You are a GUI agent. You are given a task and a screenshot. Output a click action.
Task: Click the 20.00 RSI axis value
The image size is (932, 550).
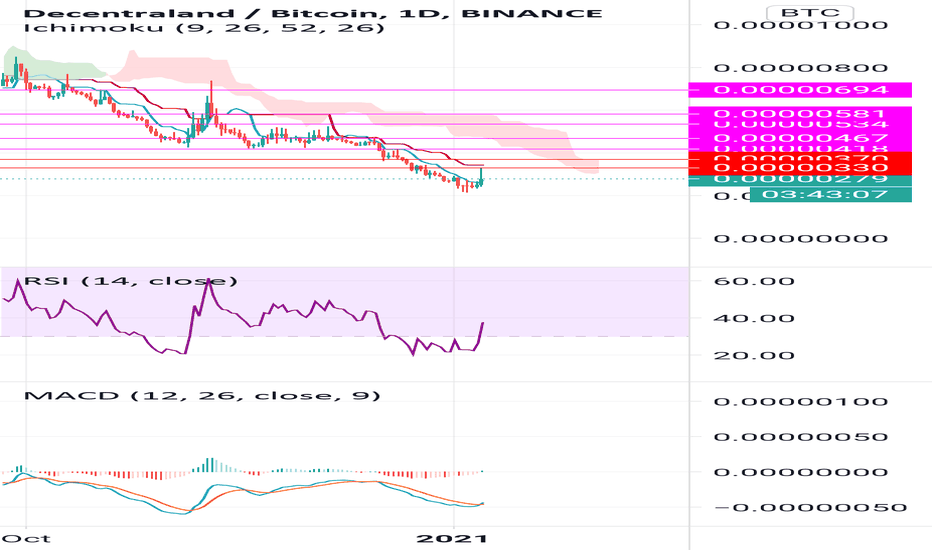point(754,356)
